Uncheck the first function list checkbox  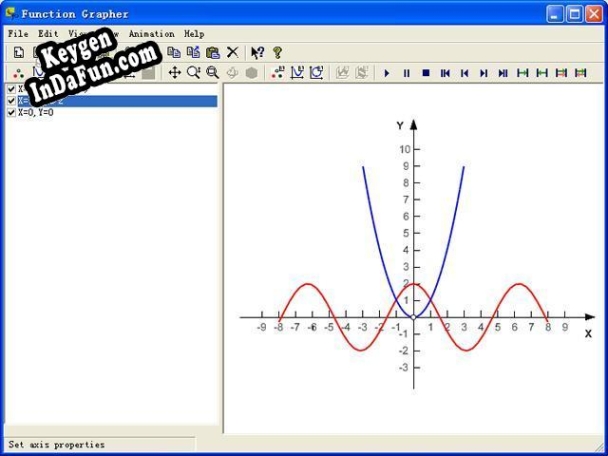(x=12, y=89)
